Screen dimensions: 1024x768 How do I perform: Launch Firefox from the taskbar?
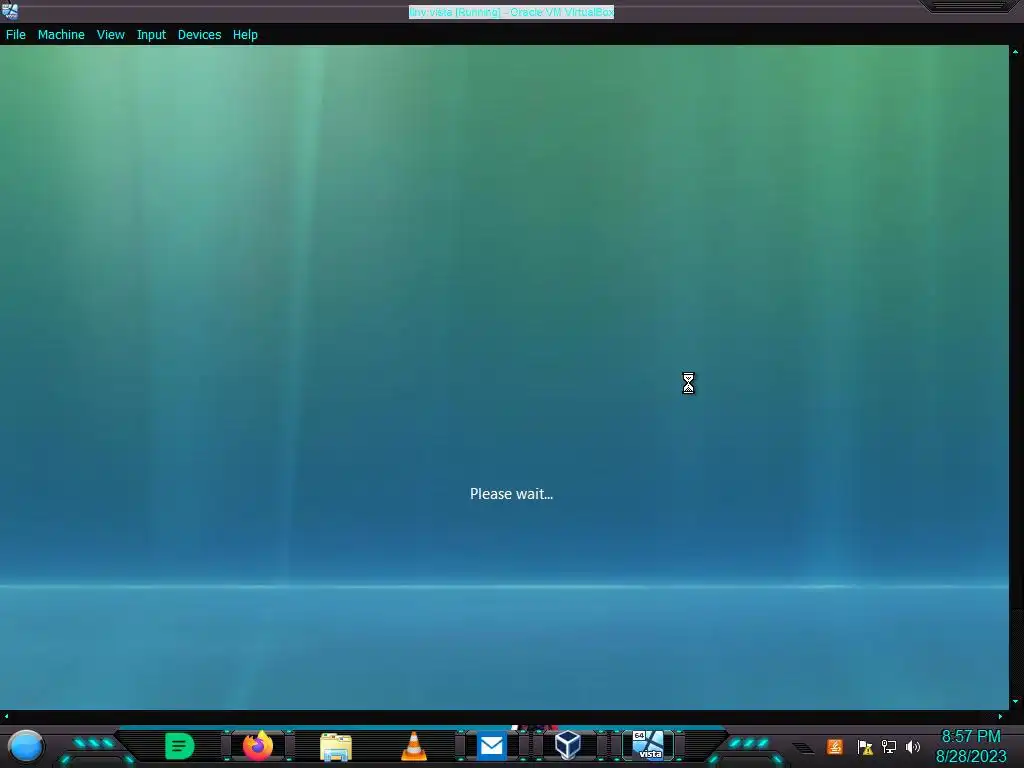258,746
